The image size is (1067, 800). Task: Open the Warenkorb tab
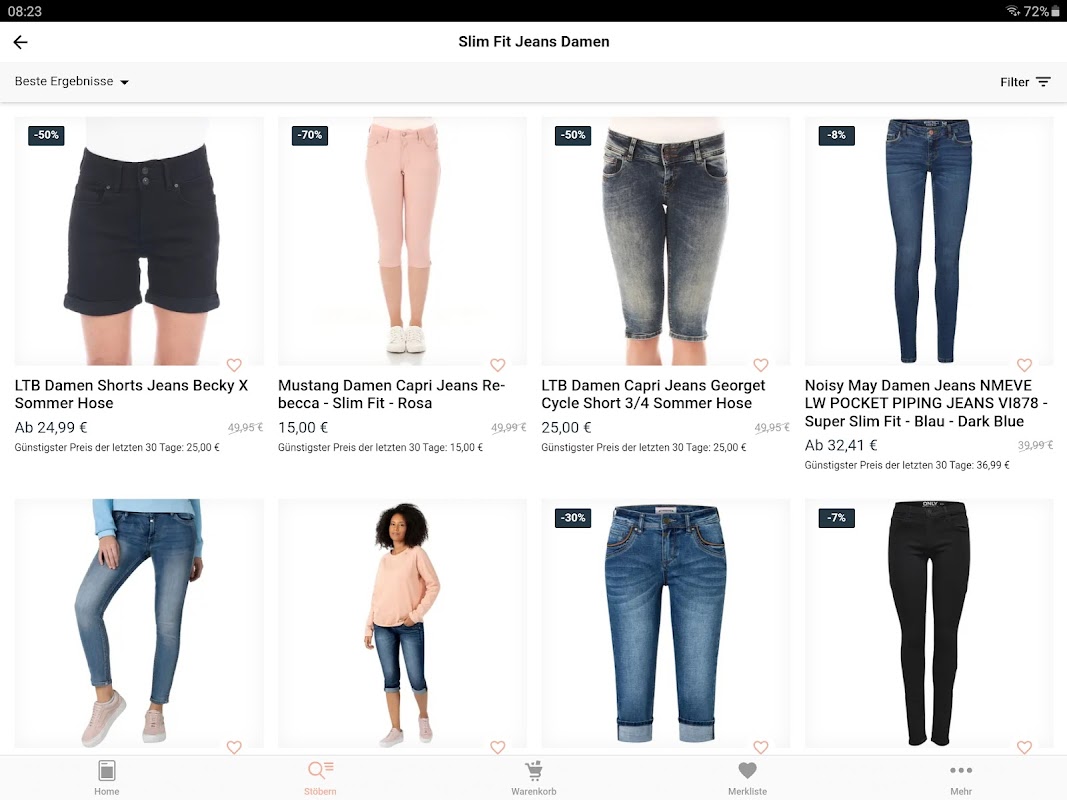[534, 778]
